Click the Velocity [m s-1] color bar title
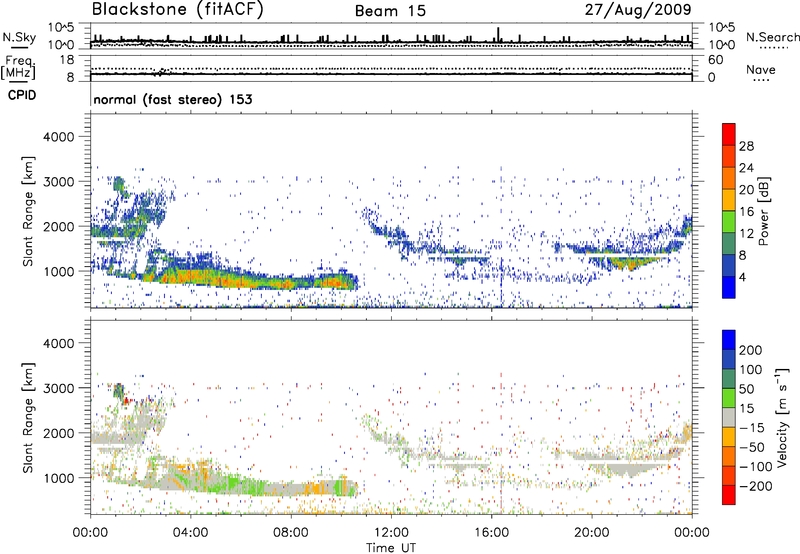 point(782,417)
